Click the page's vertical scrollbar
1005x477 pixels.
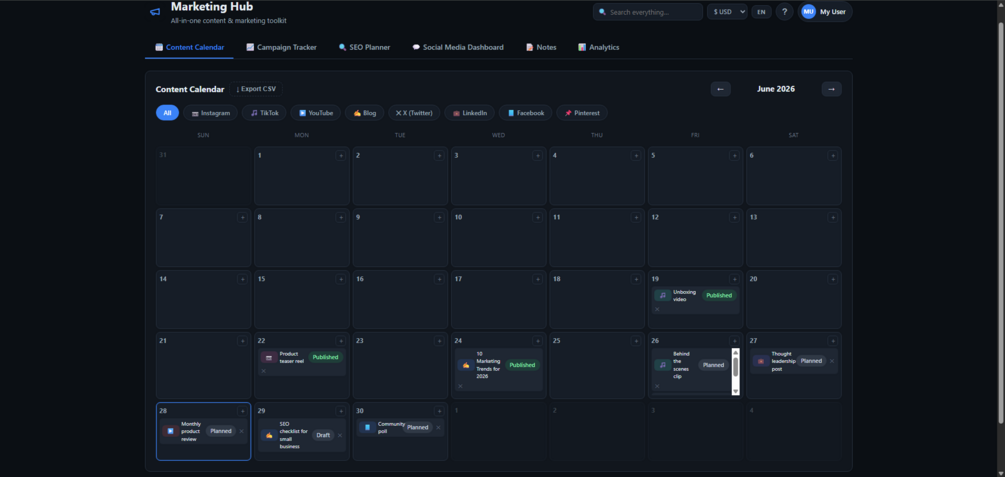[1001, 221]
